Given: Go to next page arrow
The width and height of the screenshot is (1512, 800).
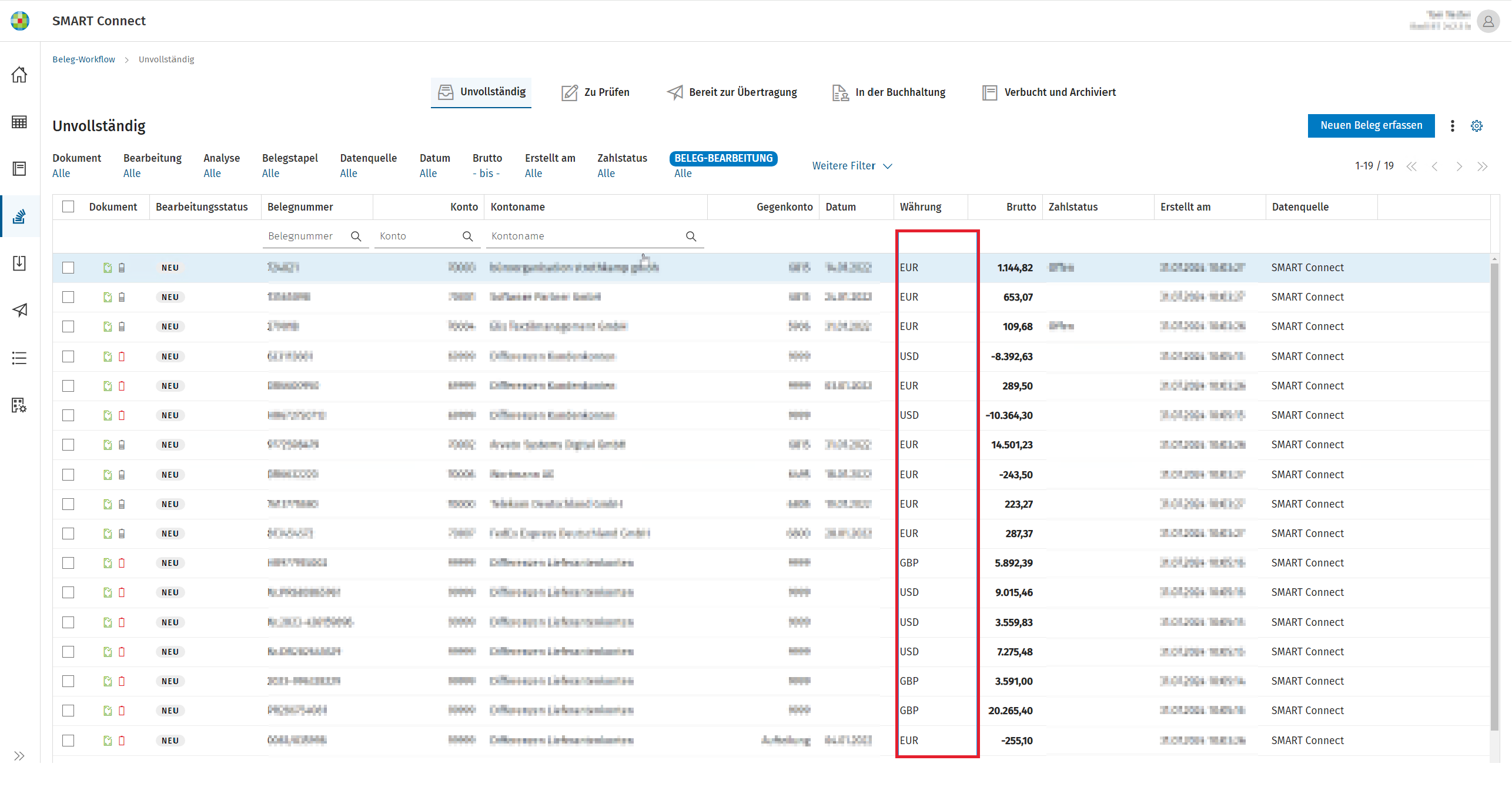Looking at the screenshot, I should (1459, 166).
